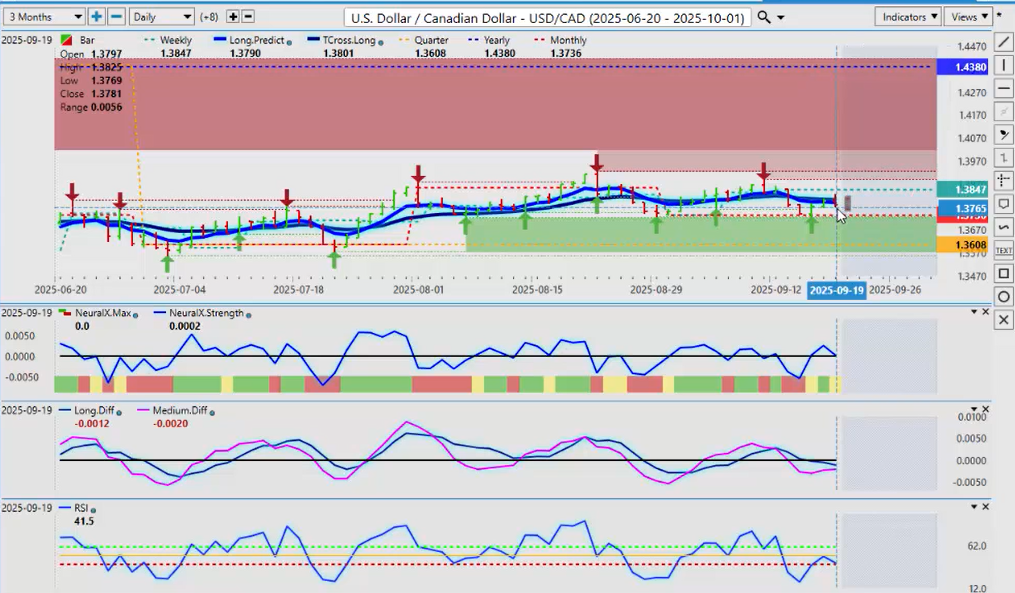Open the Diff panel options arrow
Viewport: 1015px width, 593px height.
coord(974,409)
